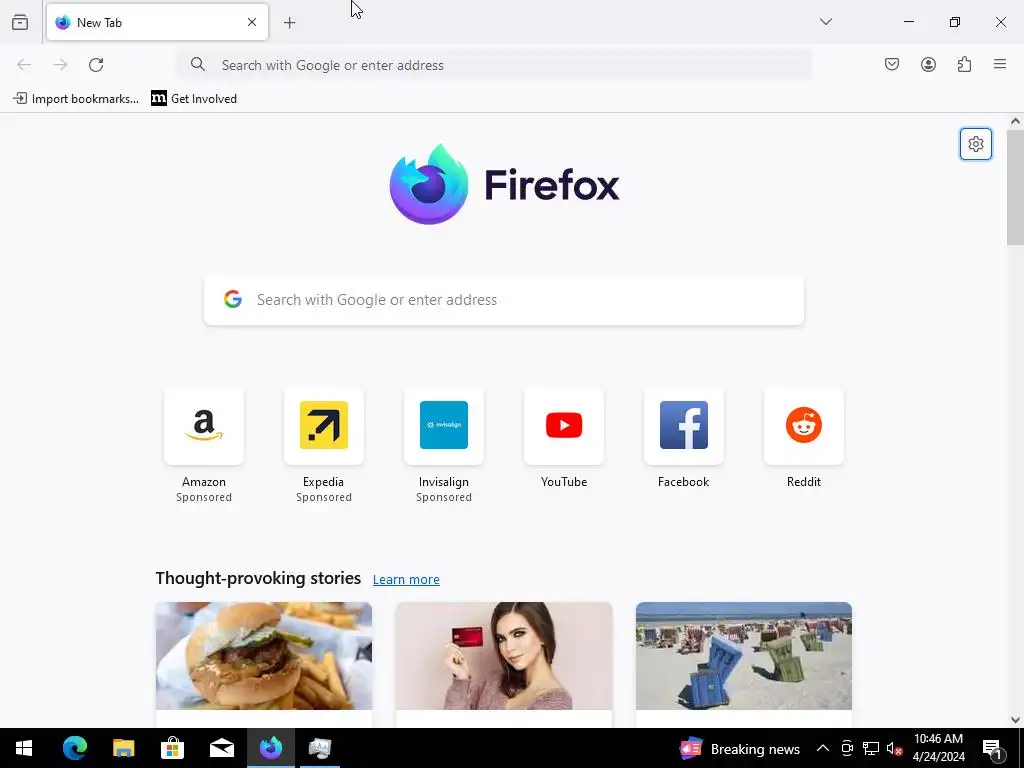Click the page vertical scrollbar thumb
Screen dimensions: 1024x768
(x=1015, y=187)
